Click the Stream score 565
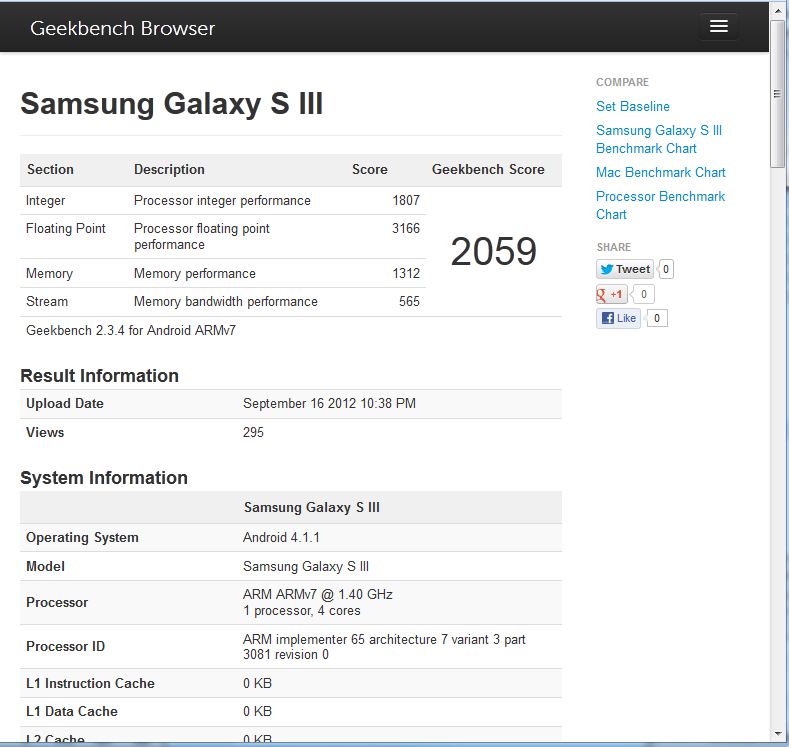 point(409,301)
